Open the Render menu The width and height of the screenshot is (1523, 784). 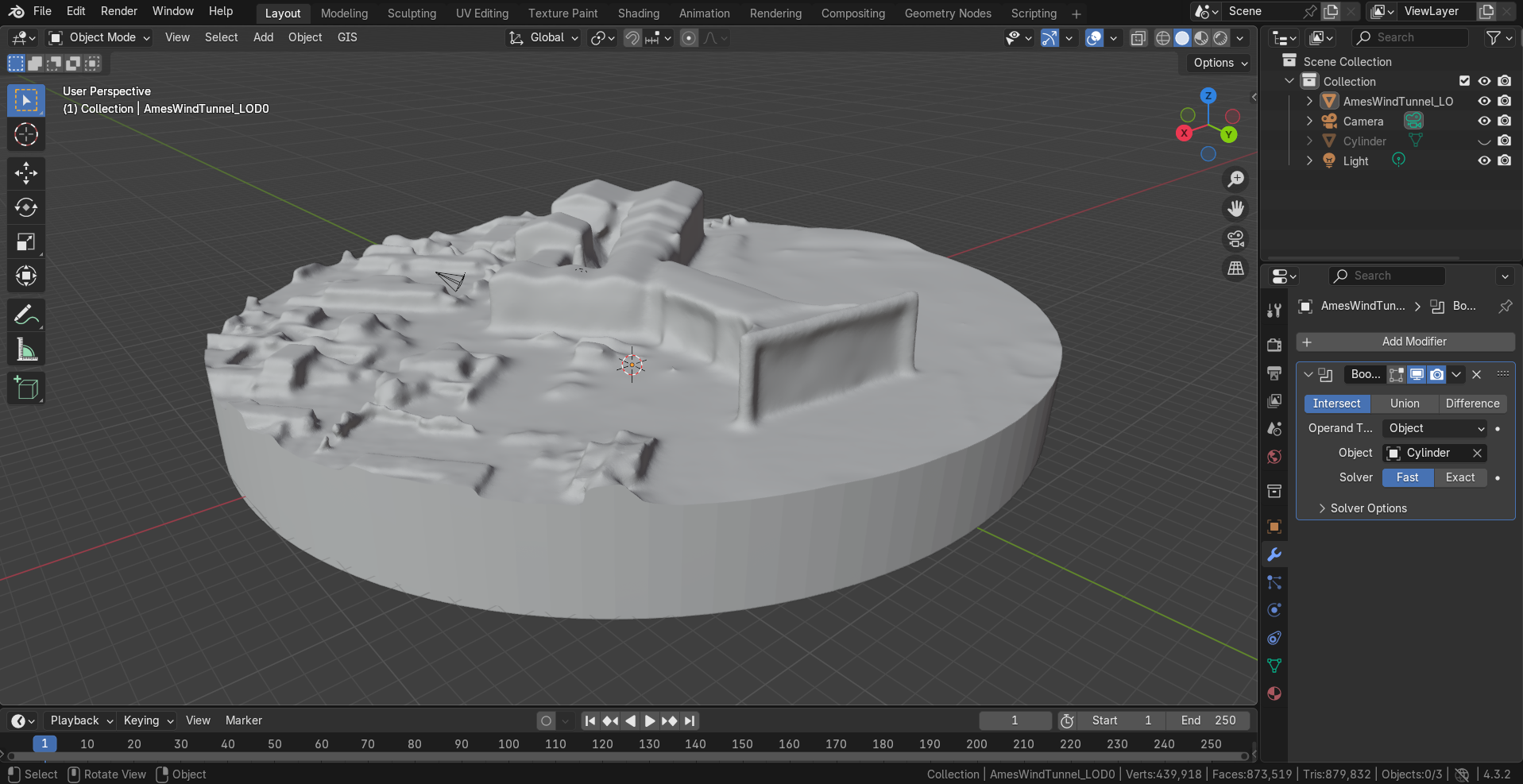119,11
